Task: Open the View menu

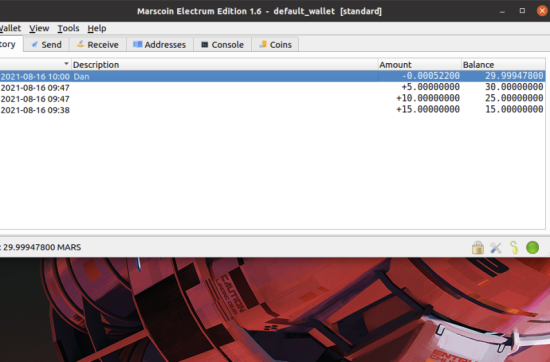Action: point(39,28)
